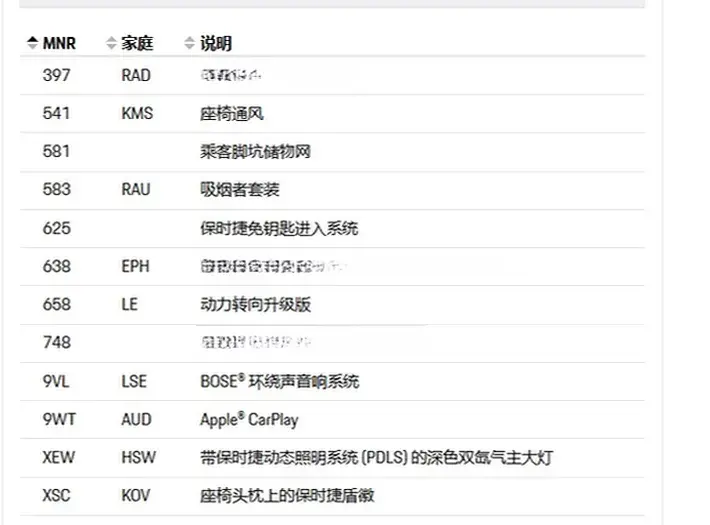Select the Apple CarPlay option row
710x525 pixels.
(248, 420)
